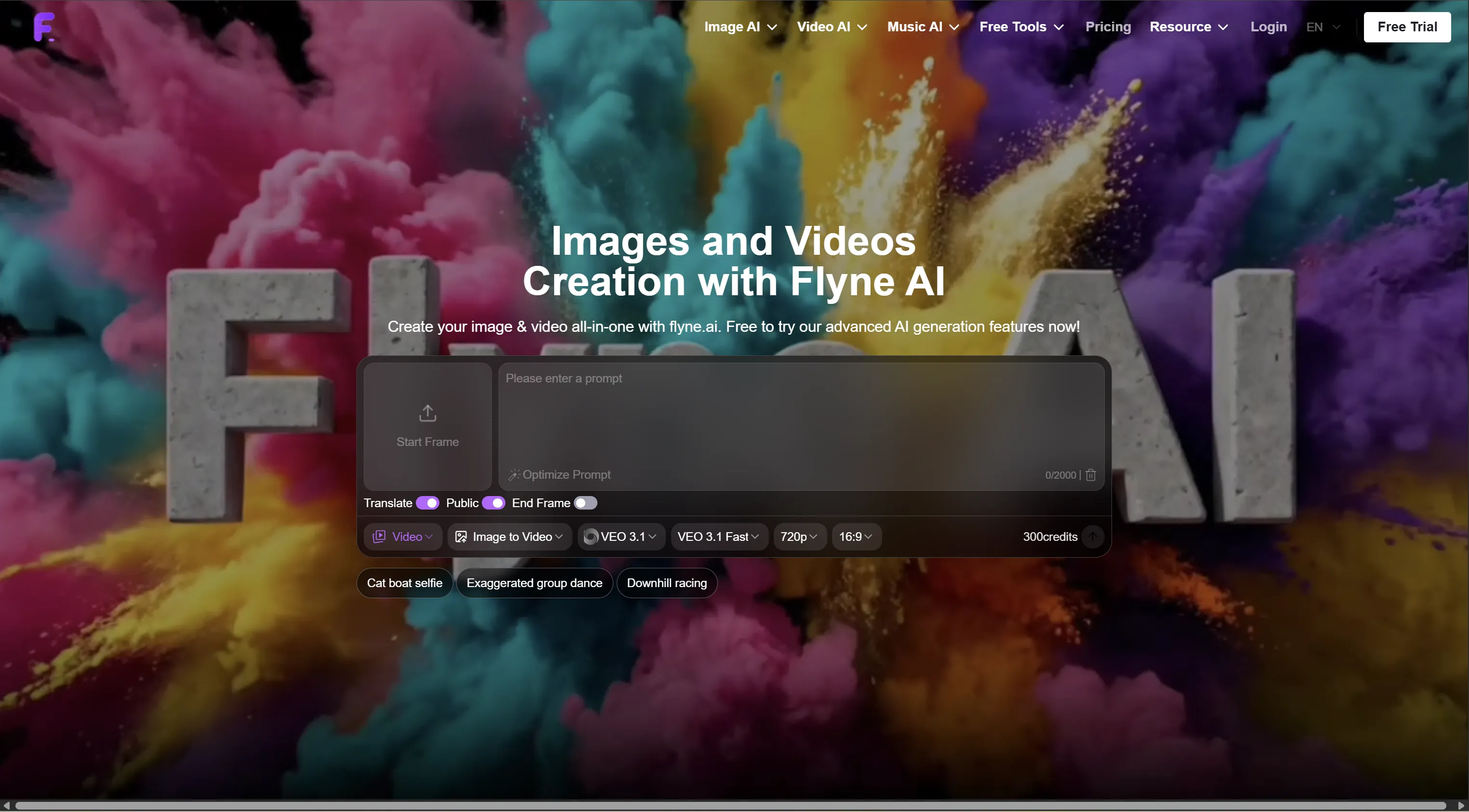Open the Image to Video mode dropdown
This screenshot has height=812, width=1469.
509,537
